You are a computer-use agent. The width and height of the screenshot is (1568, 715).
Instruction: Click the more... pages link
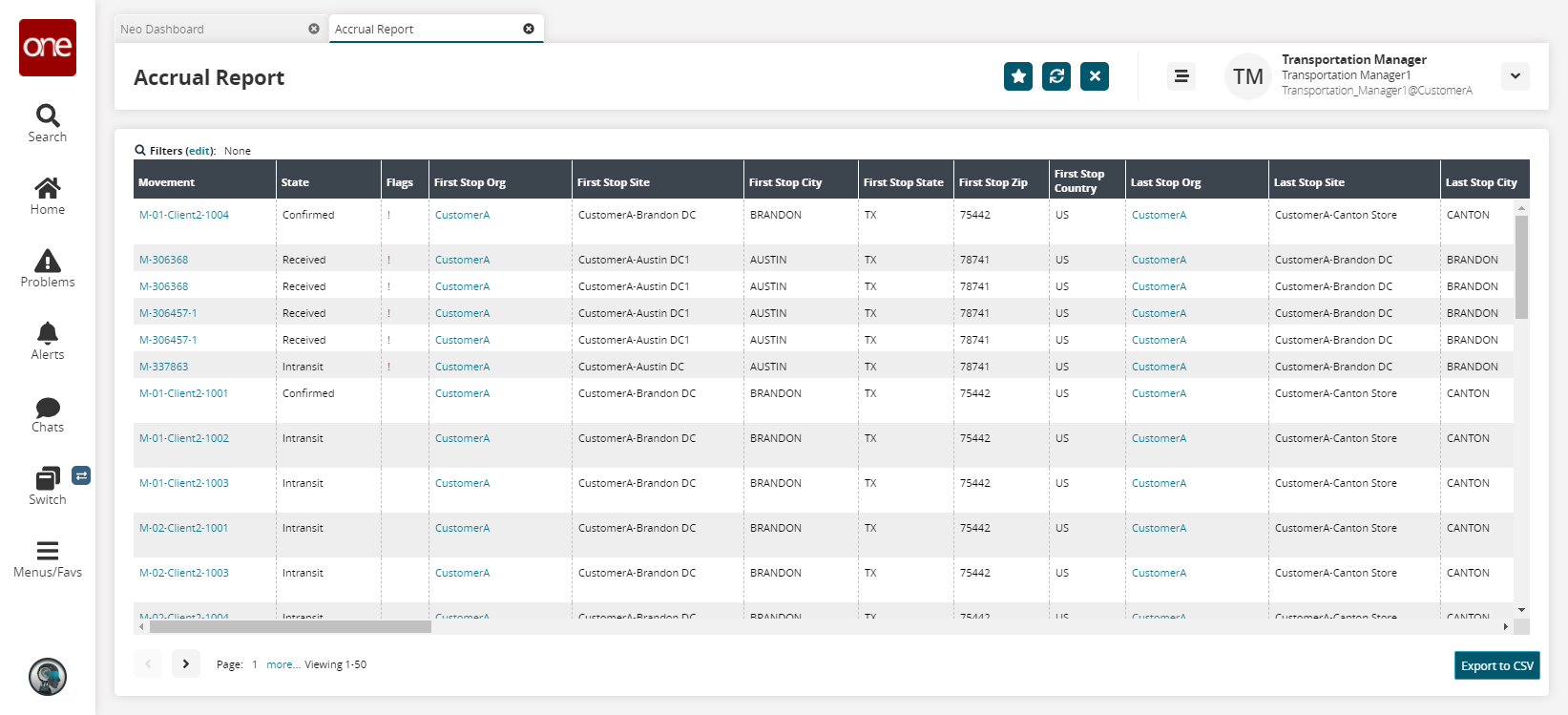coord(282,664)
